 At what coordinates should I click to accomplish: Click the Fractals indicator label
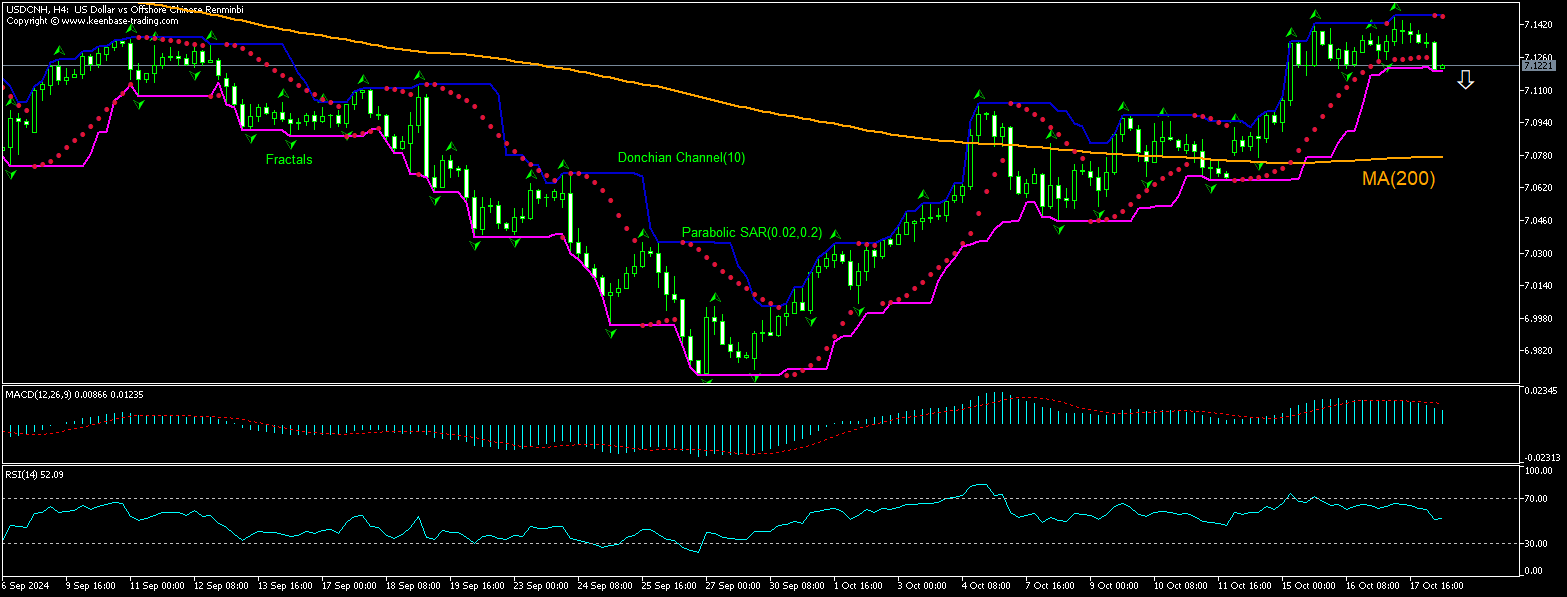pos(288,159)
